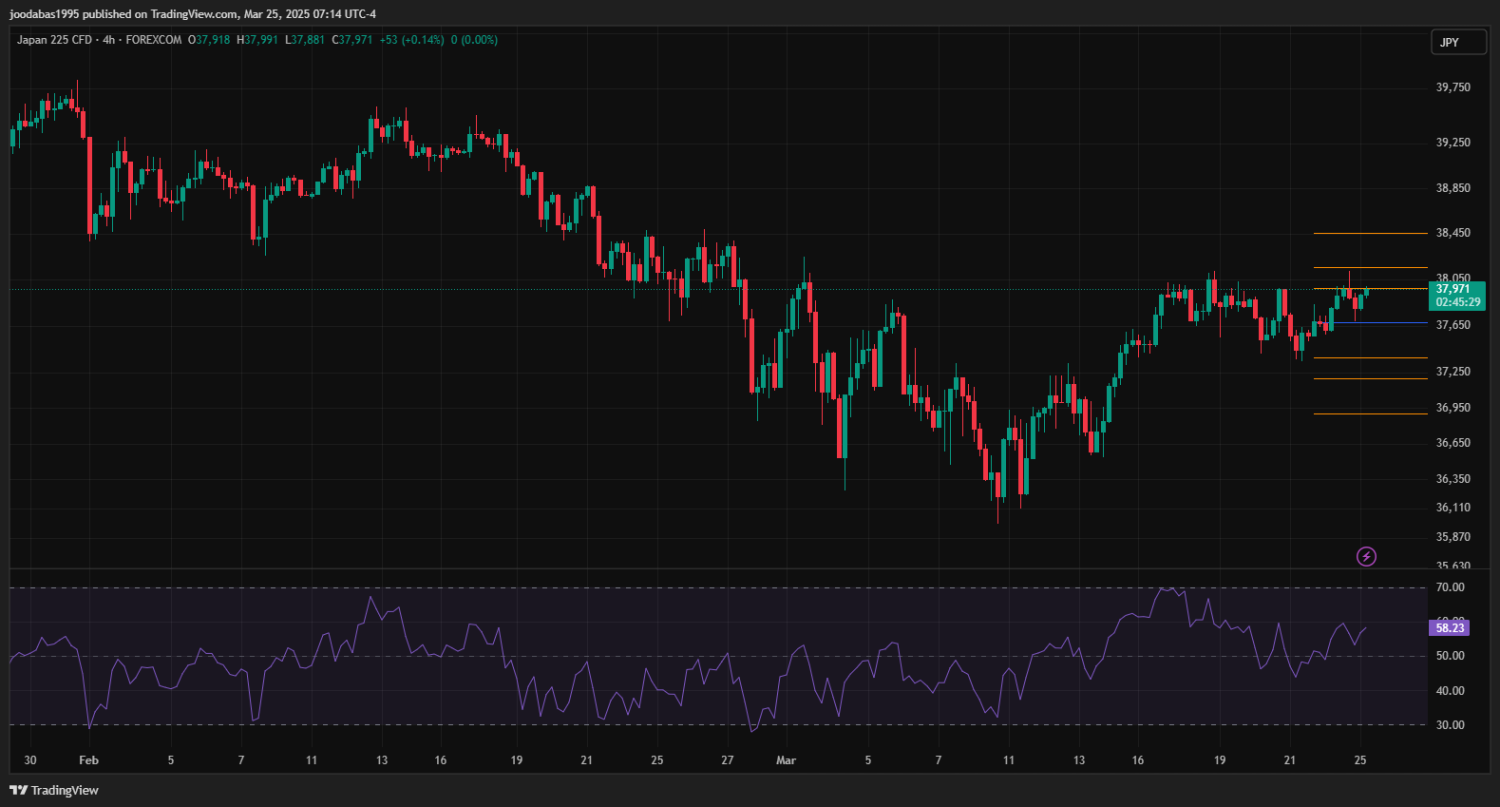Viewport: 1500px width, 807px height.
Task: Click the RSI 70.00 level label
Action: [x=1449, y=587]
